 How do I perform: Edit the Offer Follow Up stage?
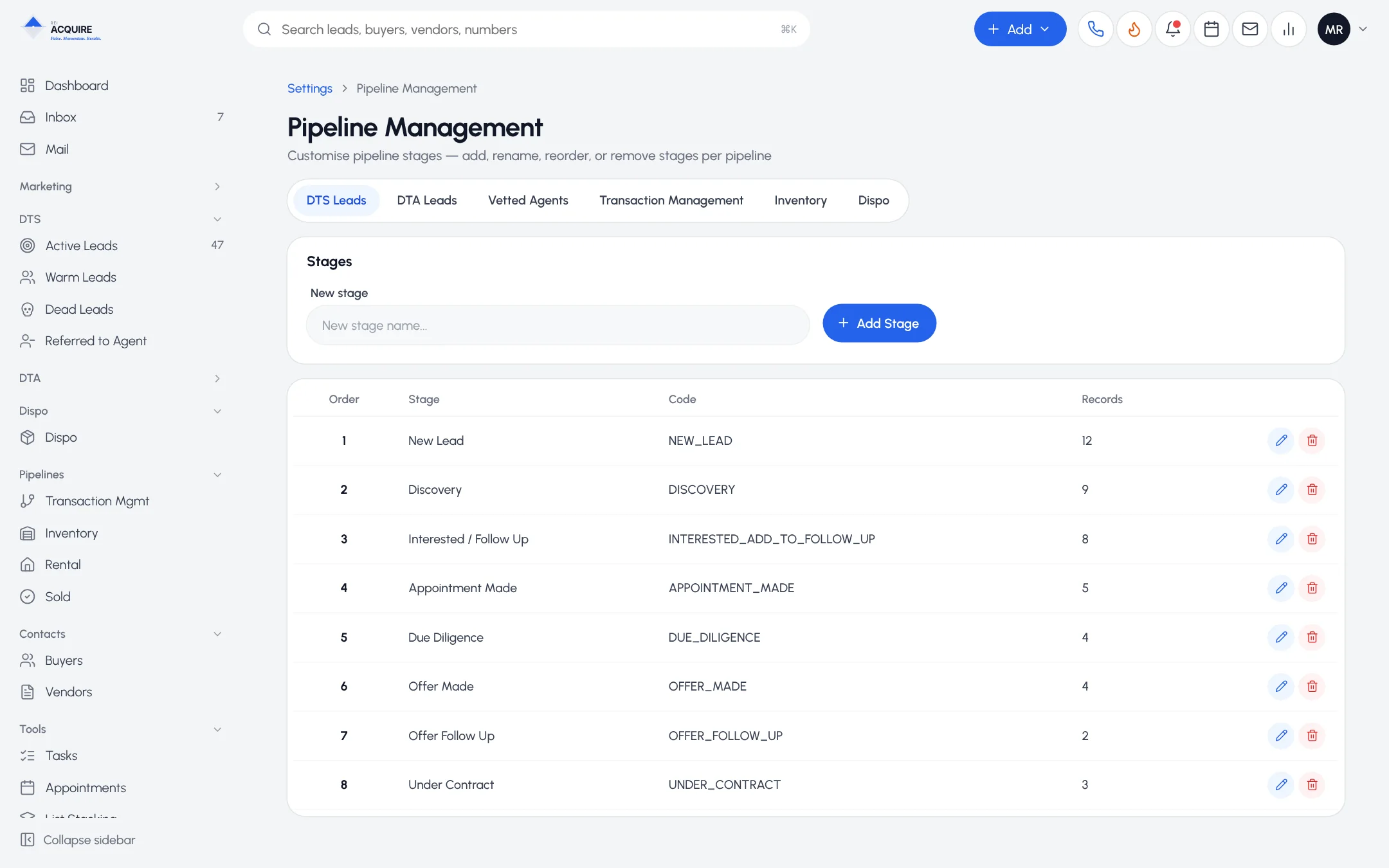(1281, 736)
